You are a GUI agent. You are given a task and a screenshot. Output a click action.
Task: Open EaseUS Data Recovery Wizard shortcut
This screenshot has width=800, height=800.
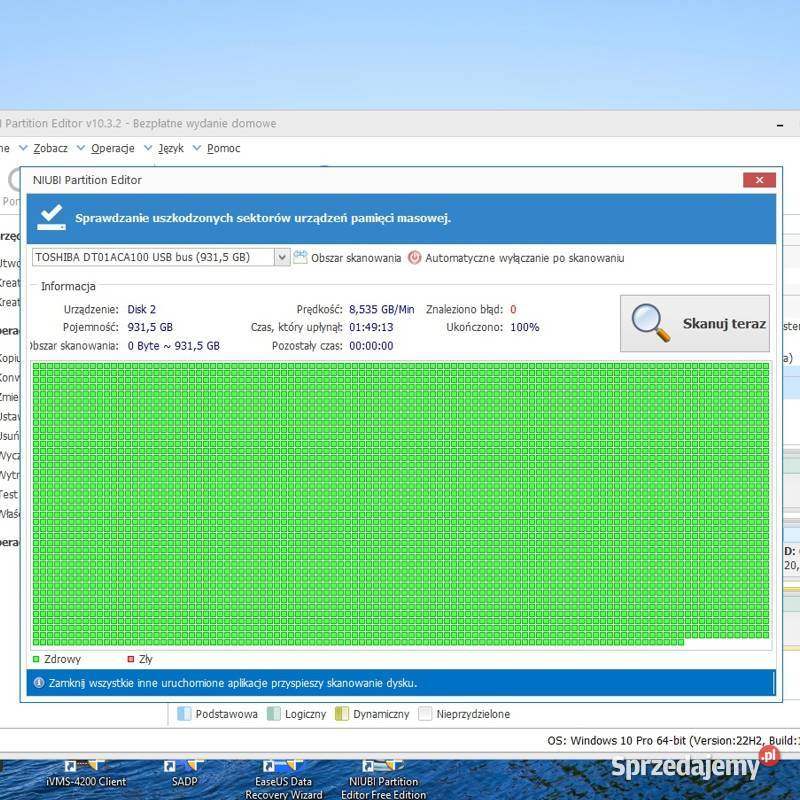(x=284, y=781)
